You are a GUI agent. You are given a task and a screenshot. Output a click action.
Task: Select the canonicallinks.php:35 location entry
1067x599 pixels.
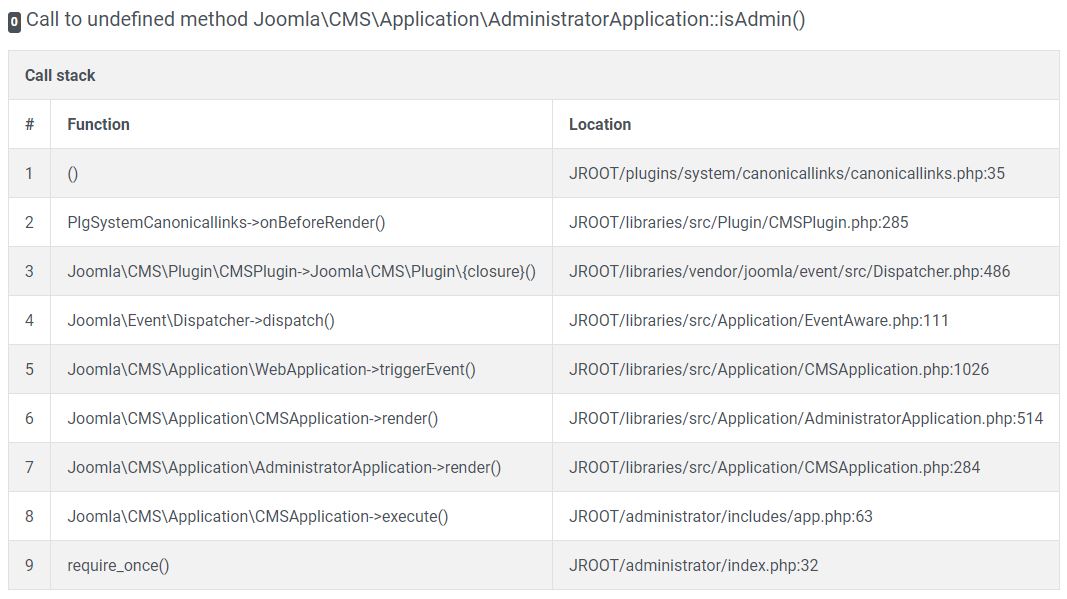[788, 173]
